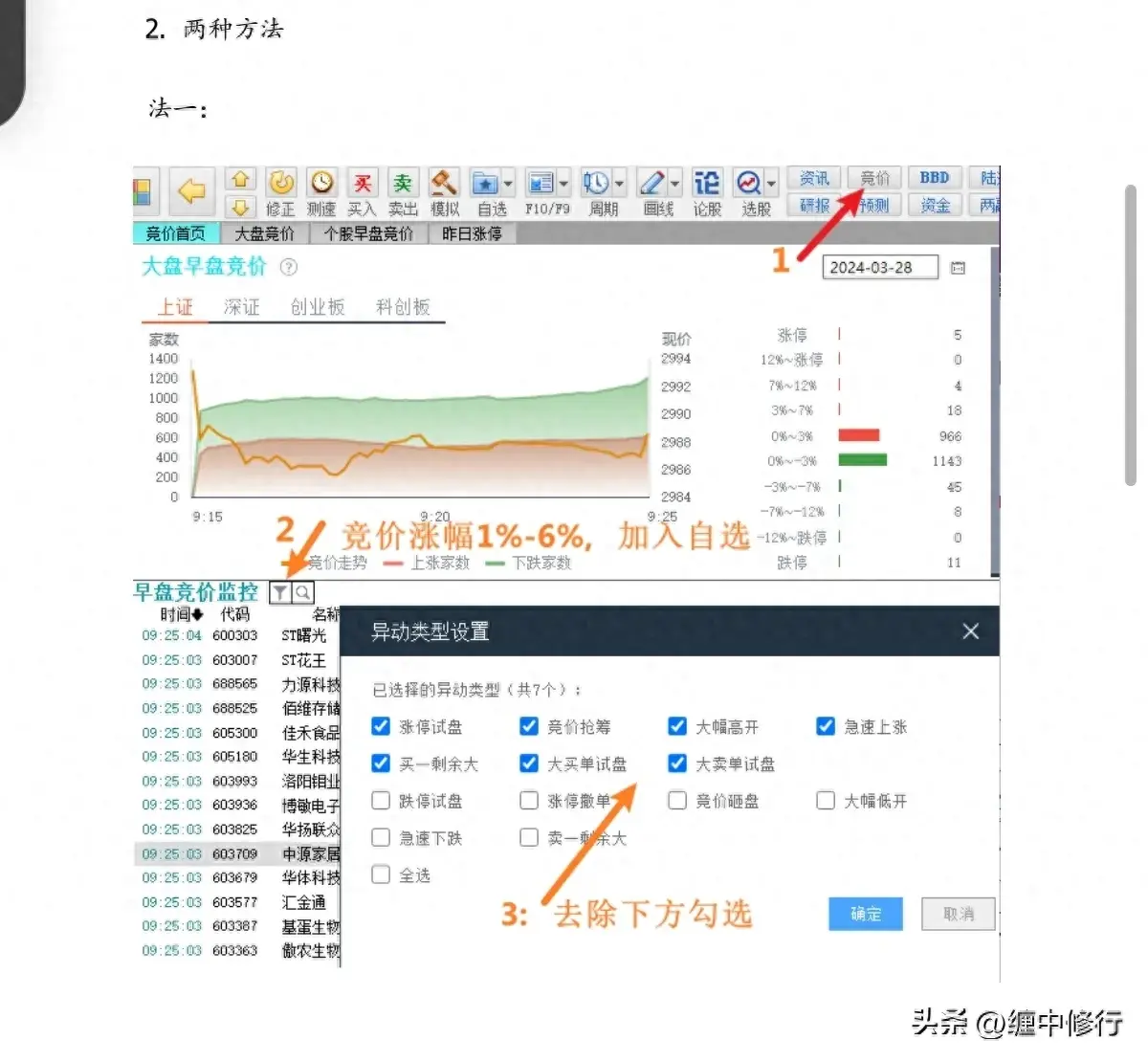Click the page-up arrow toolbar icon
This screenshot has height=1062, width=1148.
[240, 179]
